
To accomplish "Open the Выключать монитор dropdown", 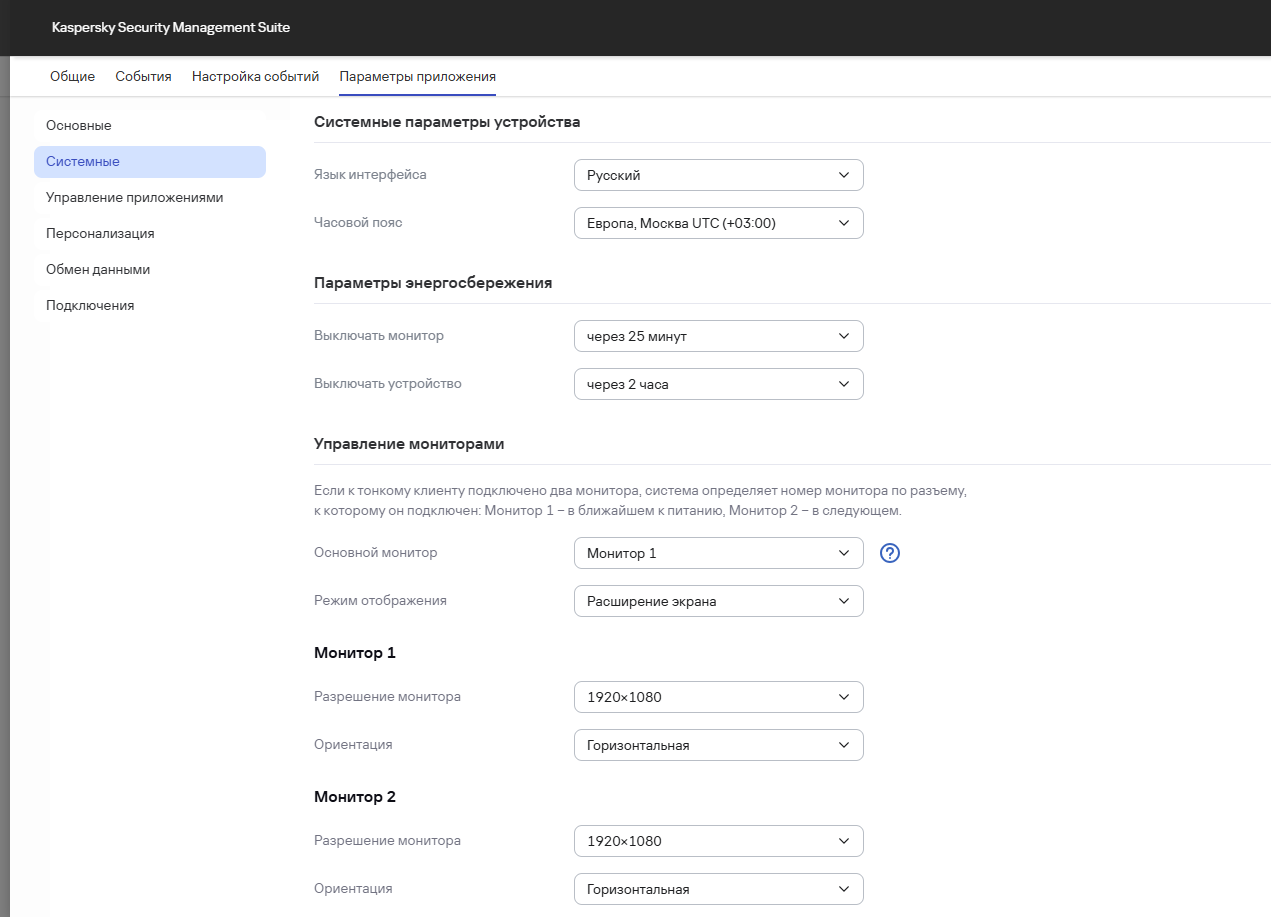I will [x=718, y=336].
